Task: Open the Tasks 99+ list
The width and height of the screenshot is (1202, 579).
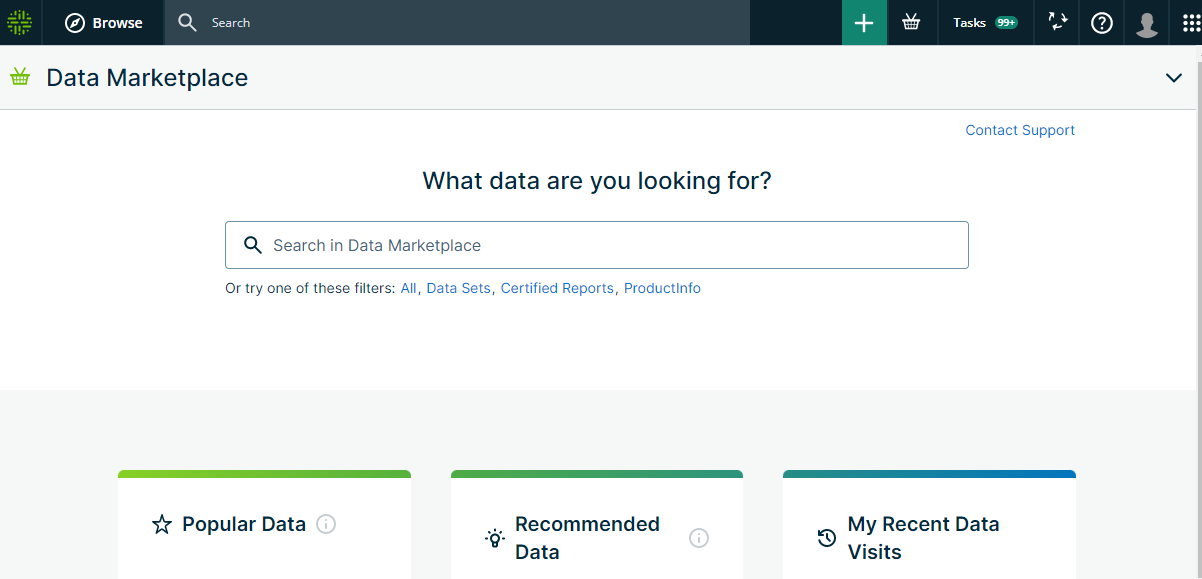Action: [984, 23]
